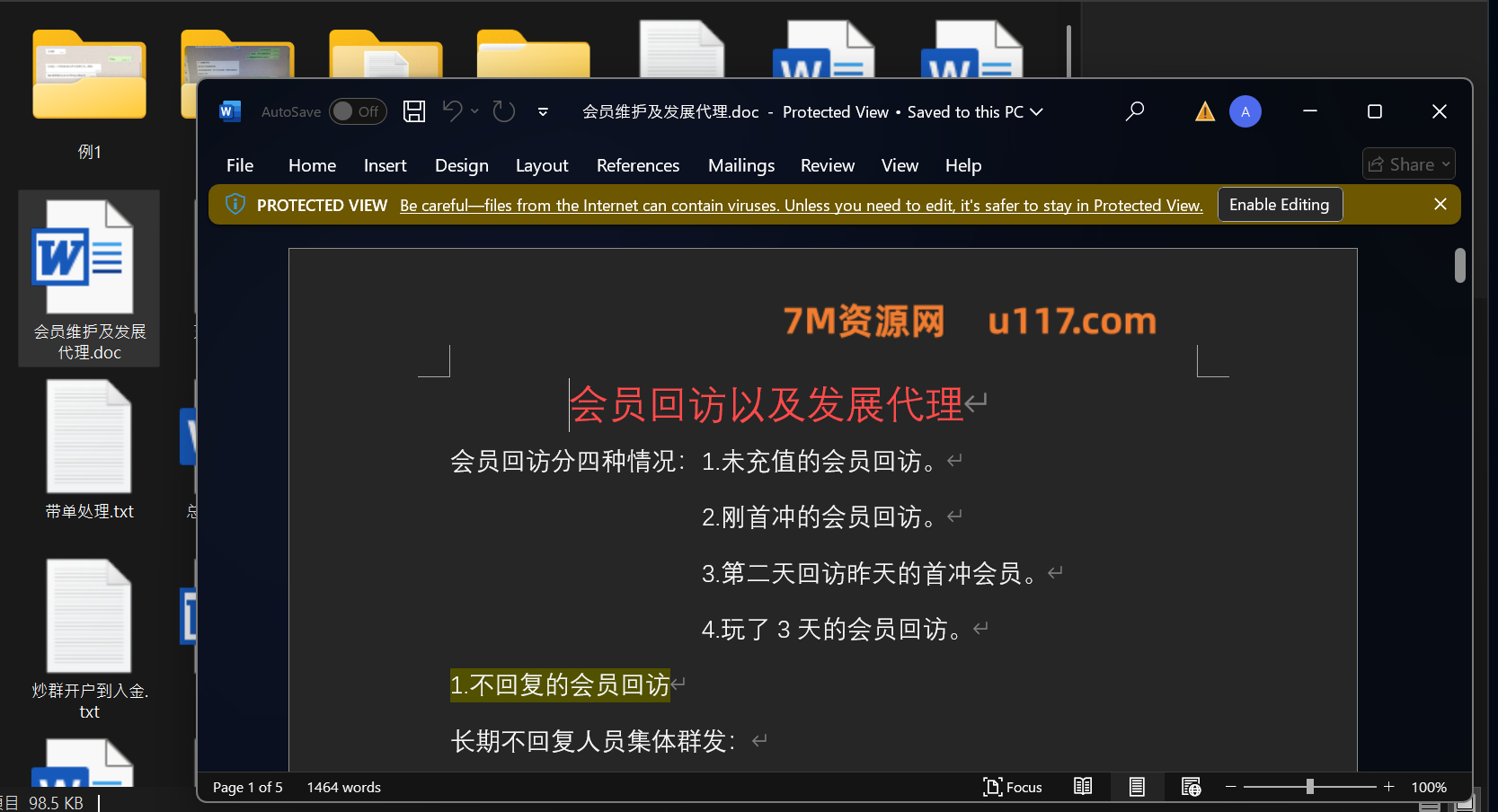
Task: Expand the Undo history dropdown arrow
Action: coord(474,111)
